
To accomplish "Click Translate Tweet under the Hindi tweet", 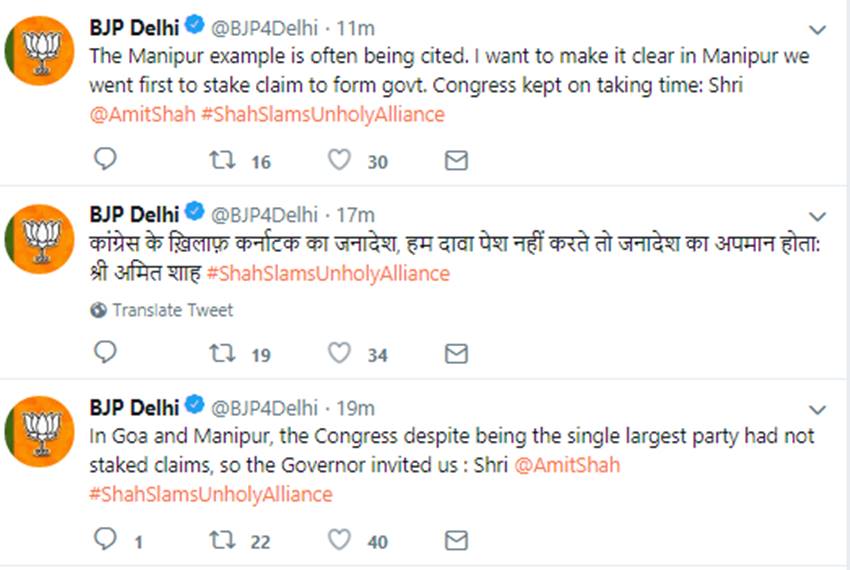I will pos(162,310).
